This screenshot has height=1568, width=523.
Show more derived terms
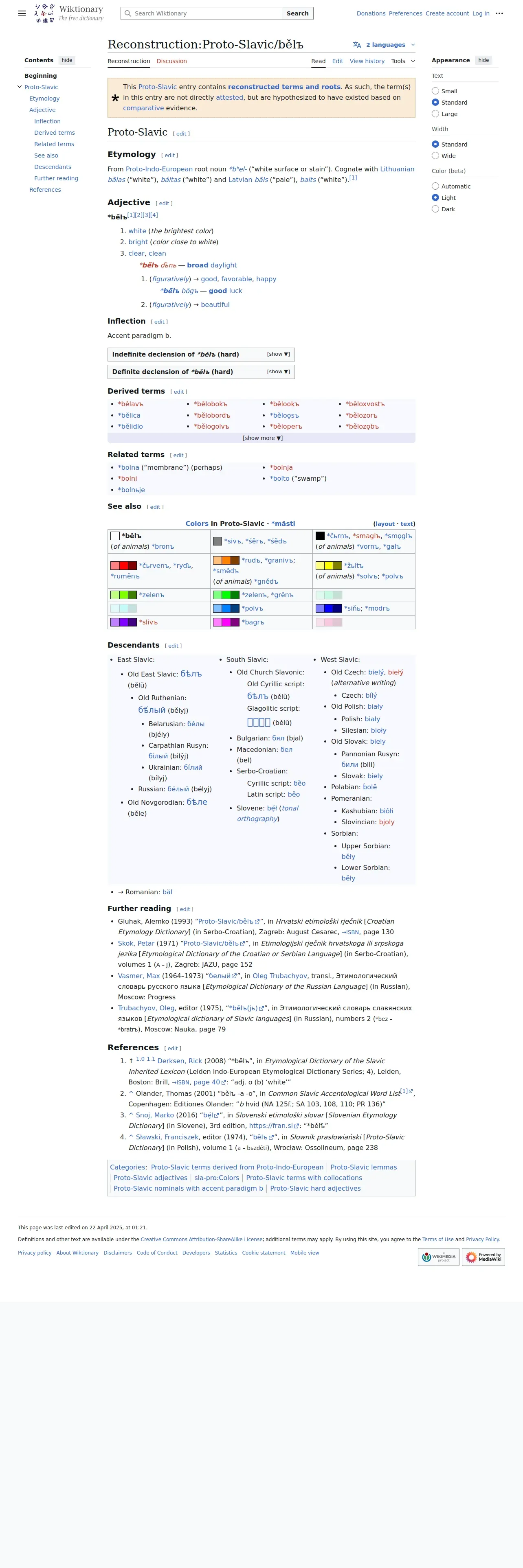click(262, 438)
